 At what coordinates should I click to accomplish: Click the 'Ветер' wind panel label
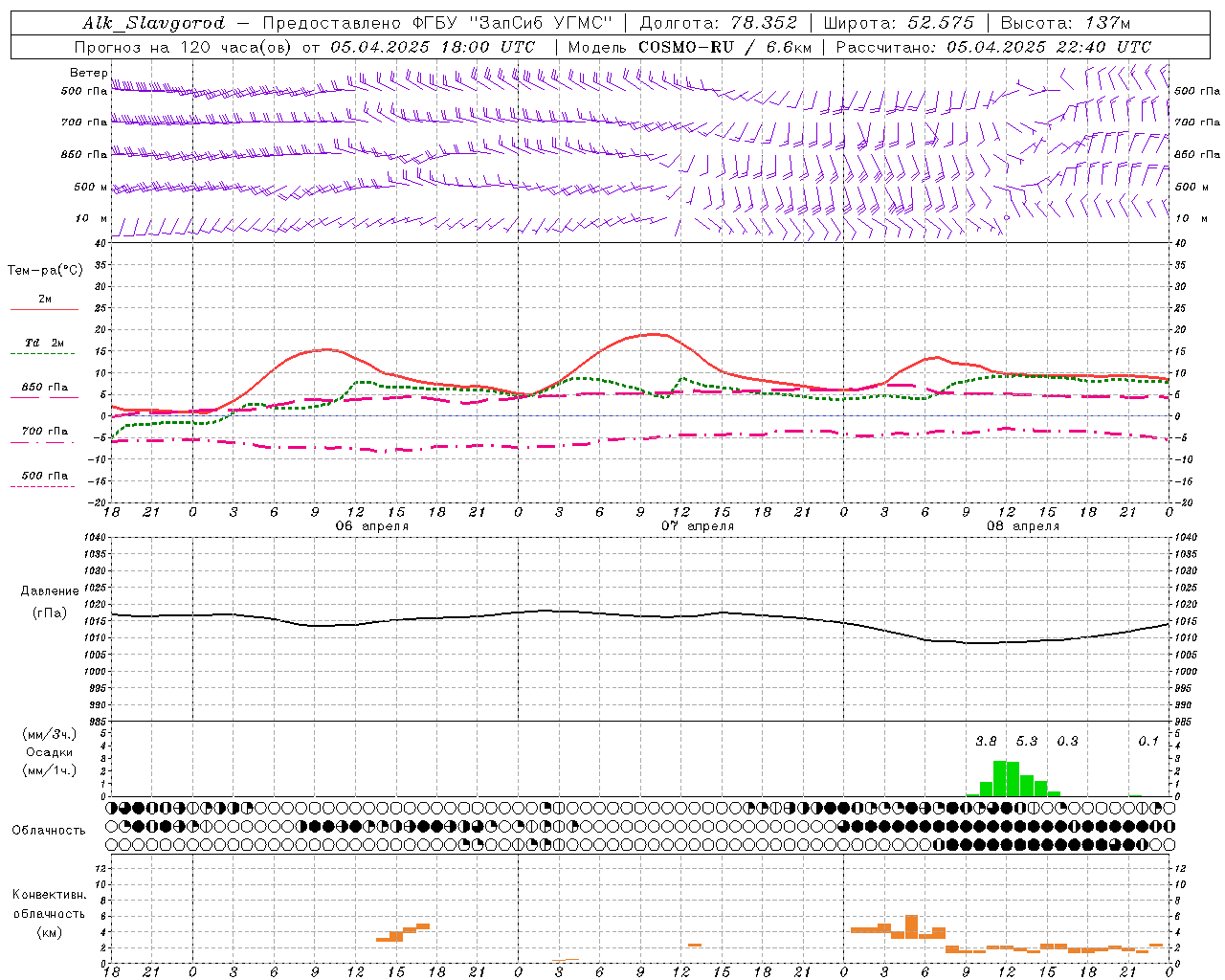pos(89,73)
